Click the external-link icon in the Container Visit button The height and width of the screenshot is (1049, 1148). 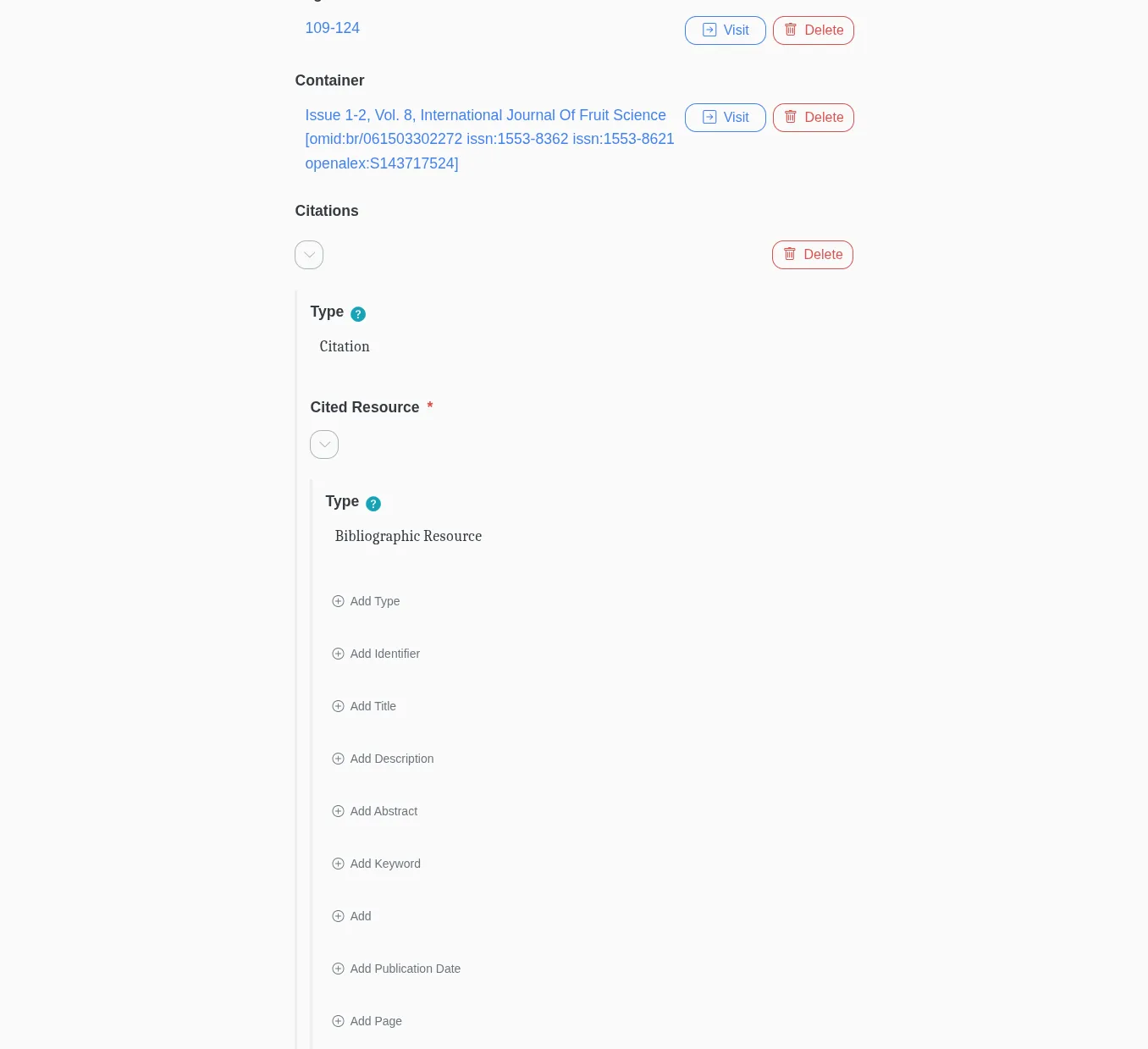point(709,117)
